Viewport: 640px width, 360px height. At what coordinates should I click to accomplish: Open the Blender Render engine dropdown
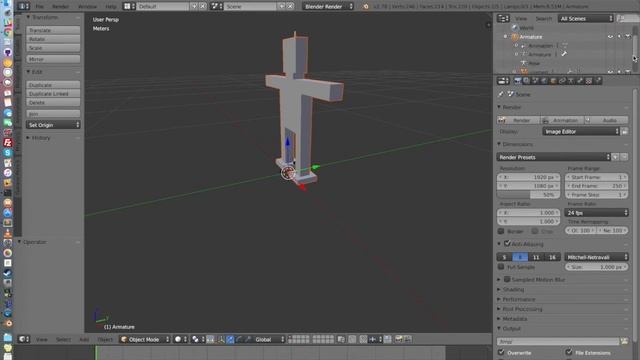point(328,6)
